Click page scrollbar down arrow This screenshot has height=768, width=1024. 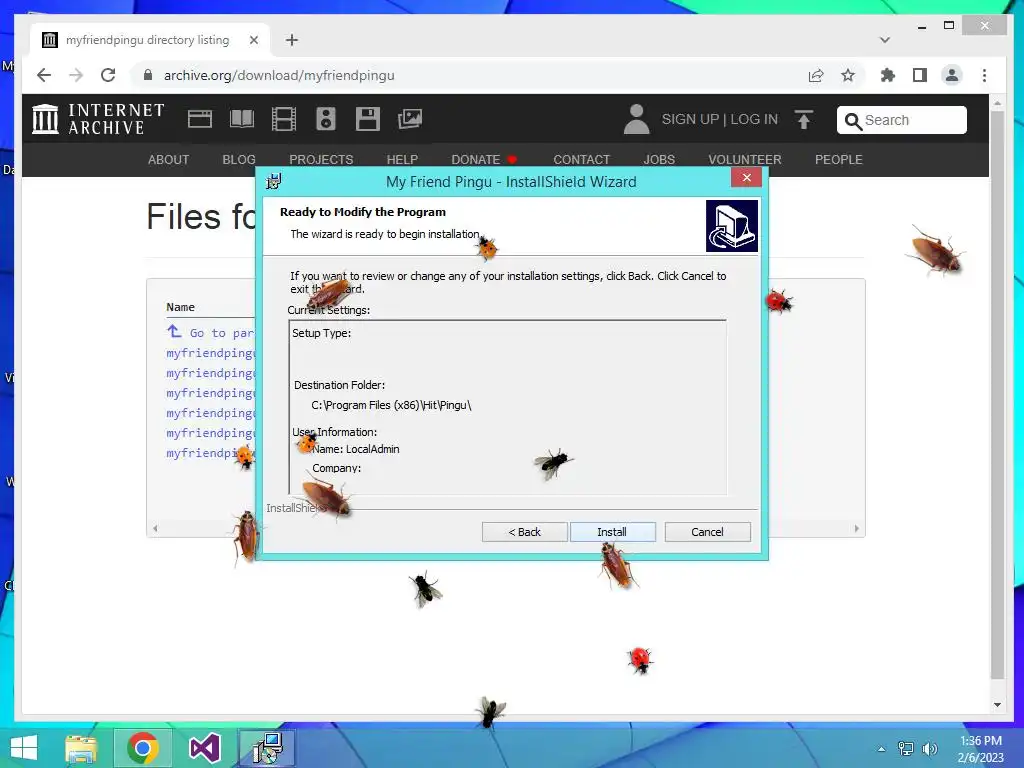coord(997,705)
